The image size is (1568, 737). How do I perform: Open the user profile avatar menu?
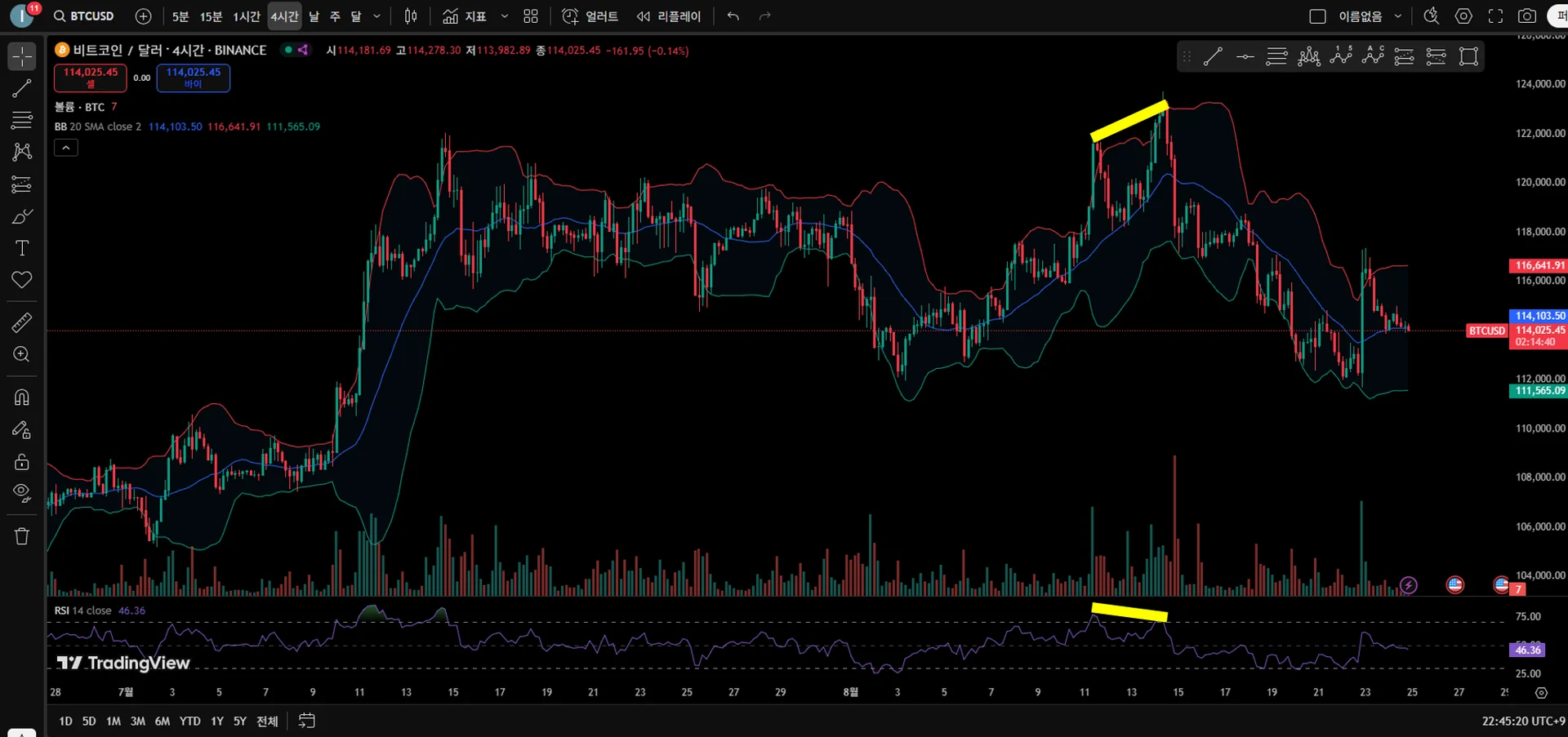coord(22,16)
